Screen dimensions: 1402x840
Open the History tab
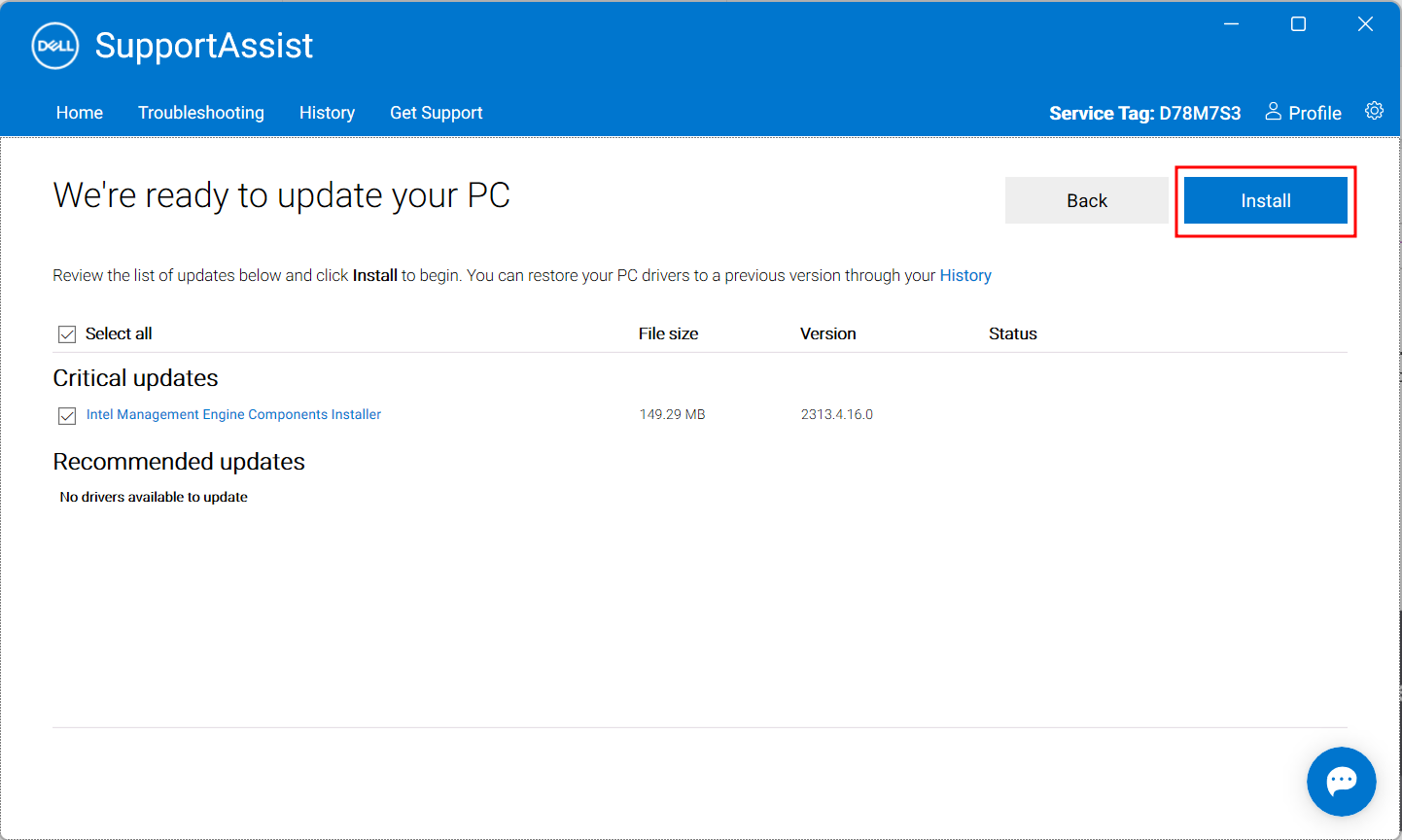click(x=327, y=113)
